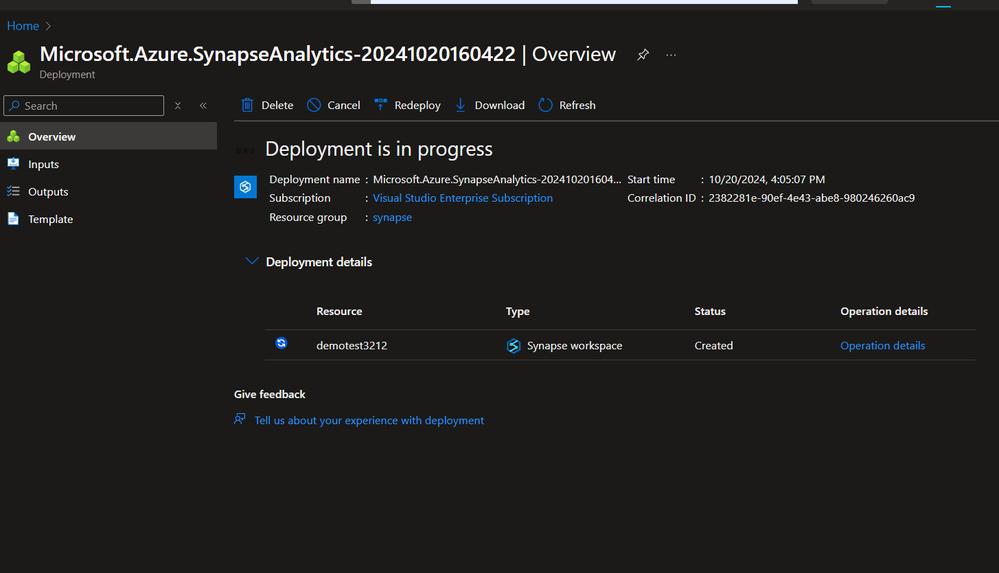This screenshot has width=999, height=573.
Task: Click the Overview green cubes sidebar icon
Action: pyautogui.click(x=13, y=136)
